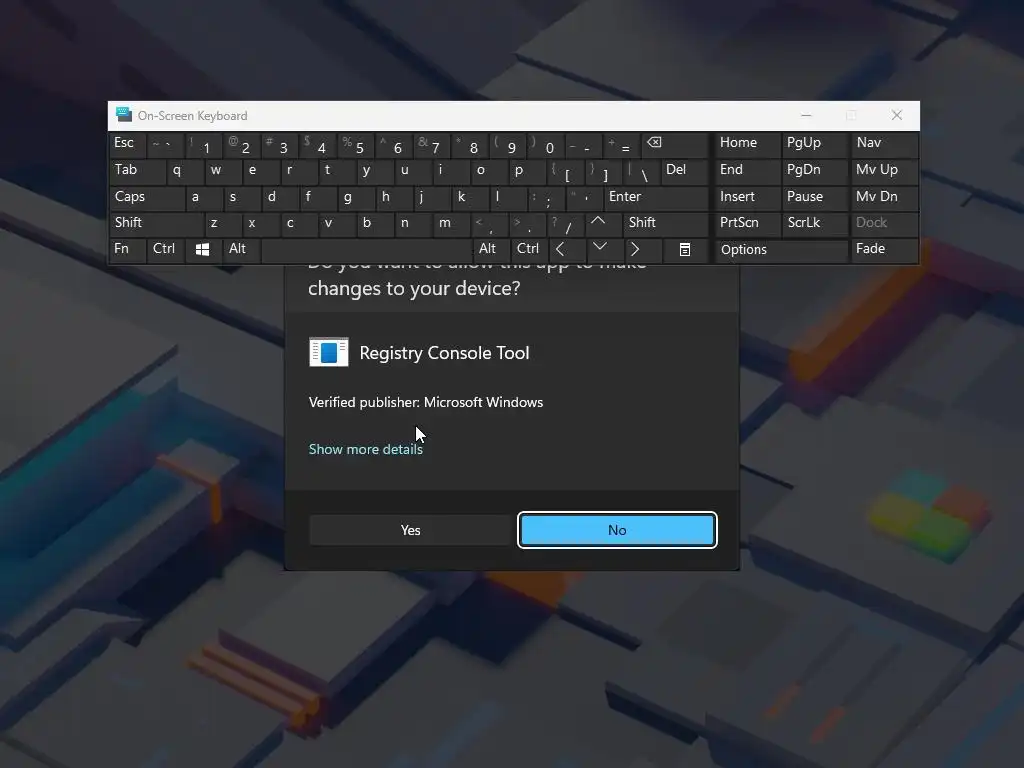The height and width of the screenshot is (768, 1024).
Task: Click the Mv Dn key
Action: pyautogui.click(x=884, y=197)
